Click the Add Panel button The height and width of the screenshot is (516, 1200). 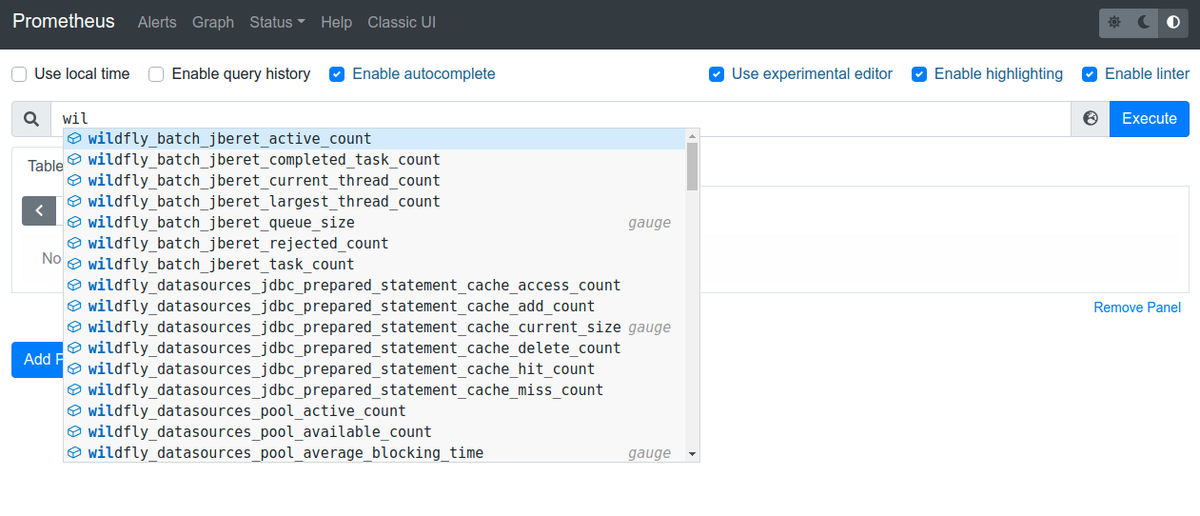(38, 360)
